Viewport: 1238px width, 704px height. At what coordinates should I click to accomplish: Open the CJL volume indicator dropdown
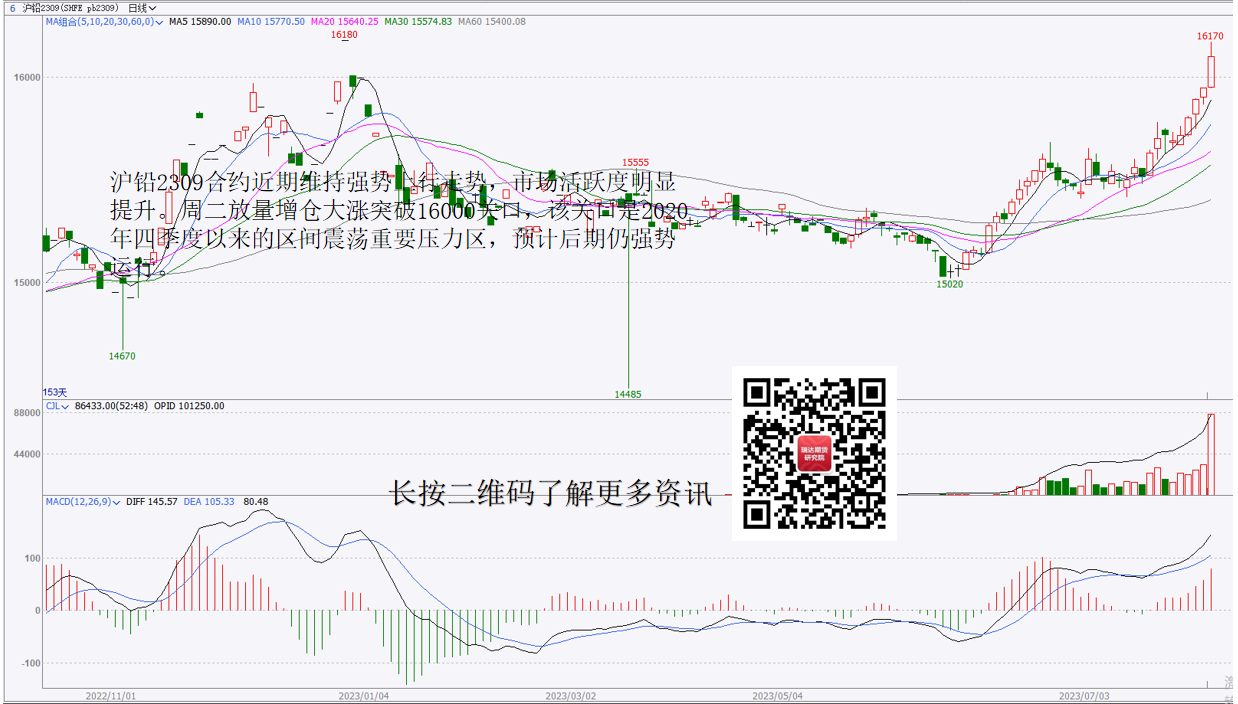[57, 406]
